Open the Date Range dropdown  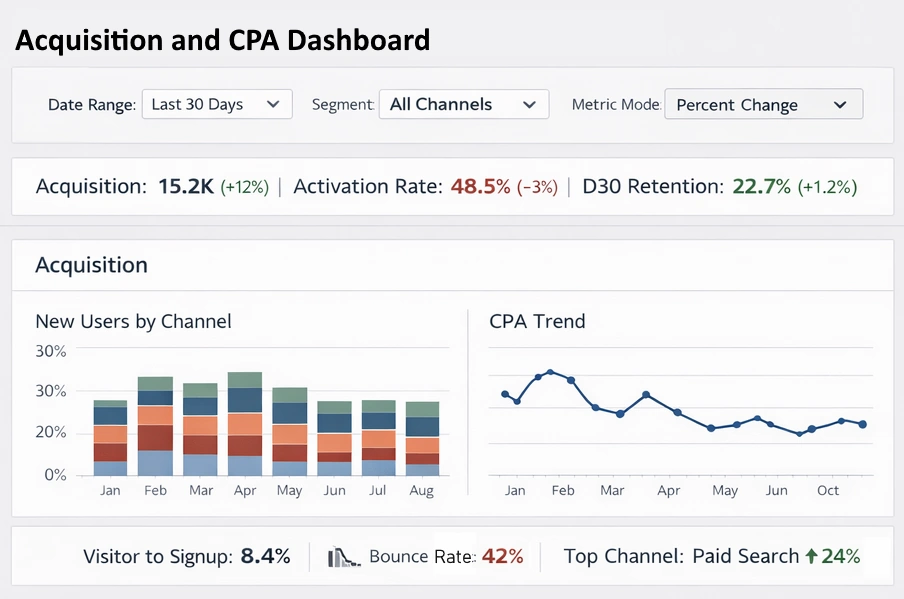coord(216,103)
